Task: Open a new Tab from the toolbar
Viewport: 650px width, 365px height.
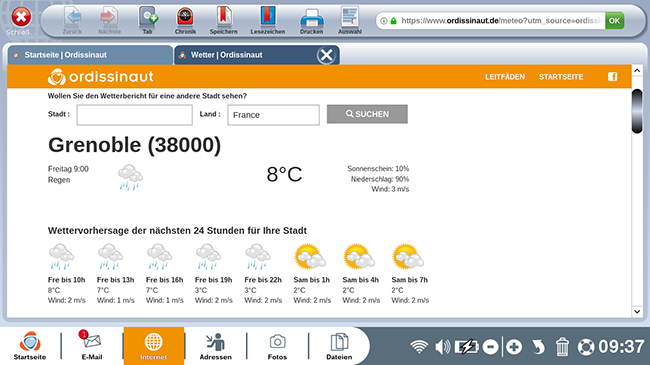Action: click(148, 20)
